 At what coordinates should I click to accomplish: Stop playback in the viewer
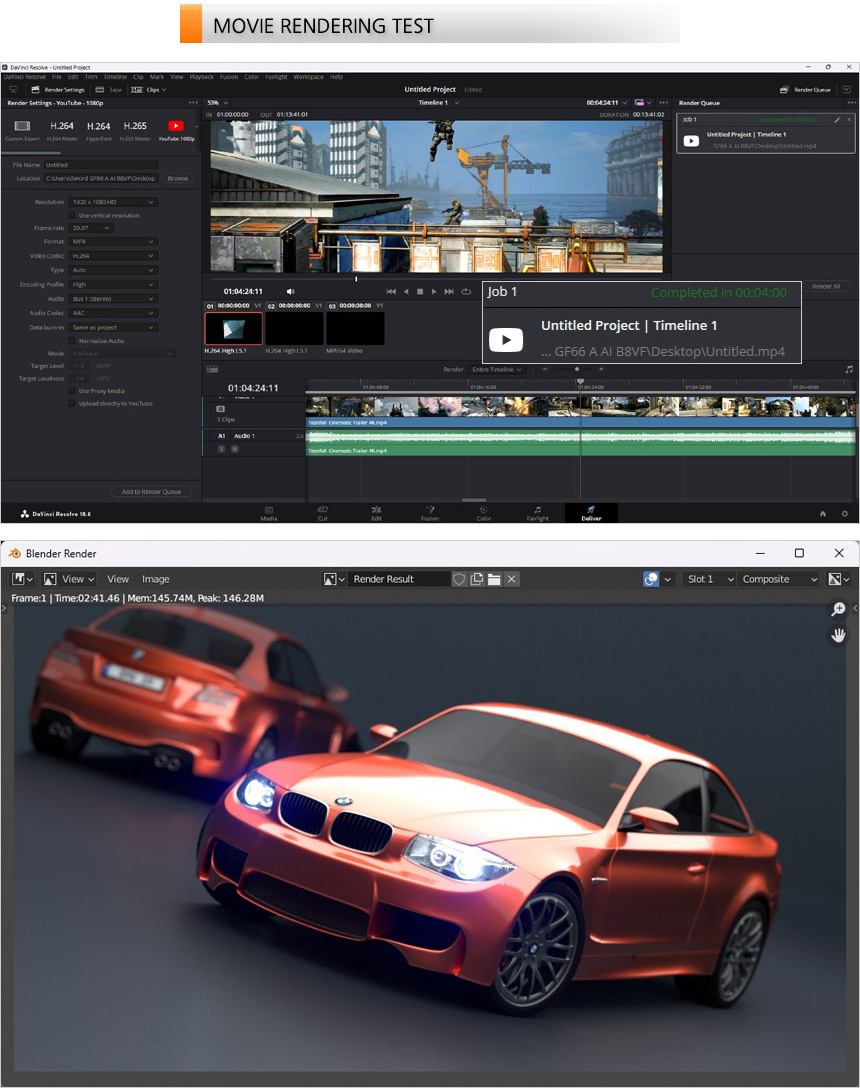point(420,292)
